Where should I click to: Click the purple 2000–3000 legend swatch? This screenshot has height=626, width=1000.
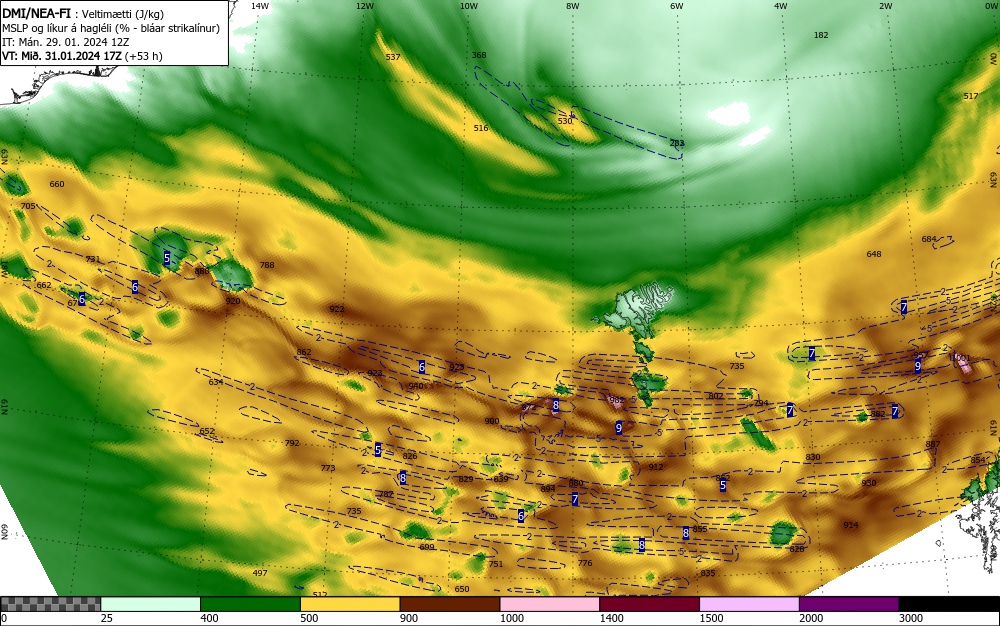(x=849, y=604)
